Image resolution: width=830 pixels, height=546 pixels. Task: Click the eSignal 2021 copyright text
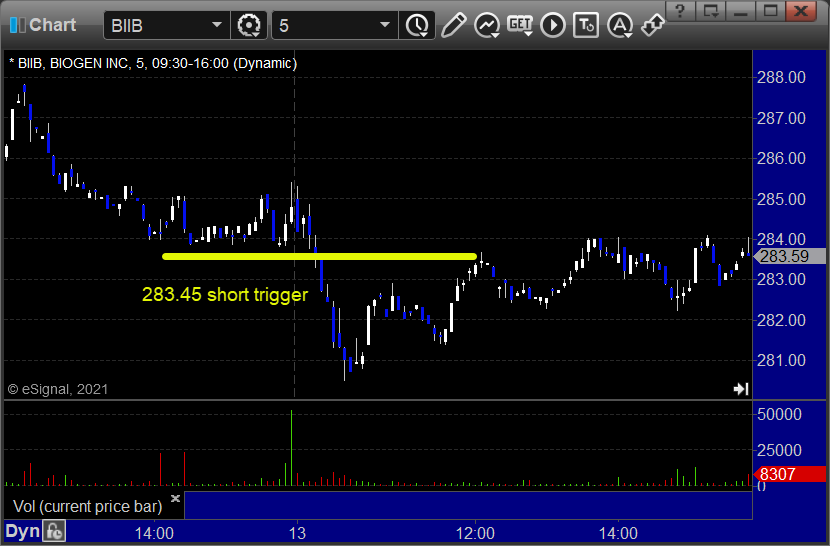pyautogui.click(x=58, y=389)
